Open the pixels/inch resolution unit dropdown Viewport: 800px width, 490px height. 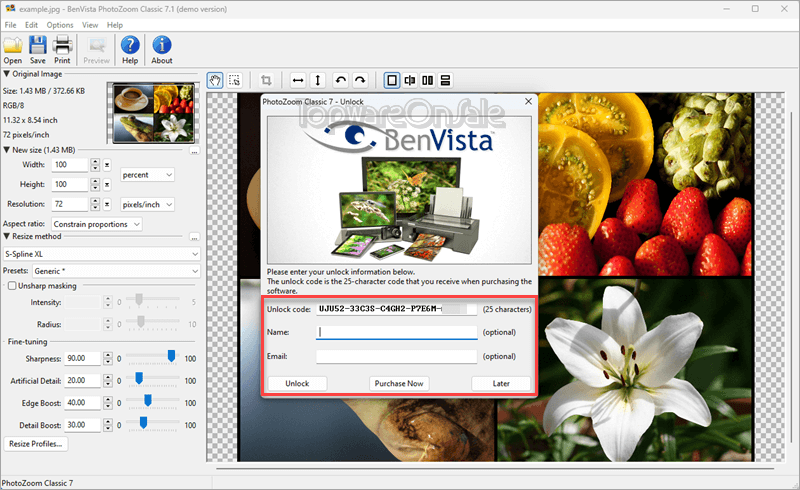[x=147, y=204]
